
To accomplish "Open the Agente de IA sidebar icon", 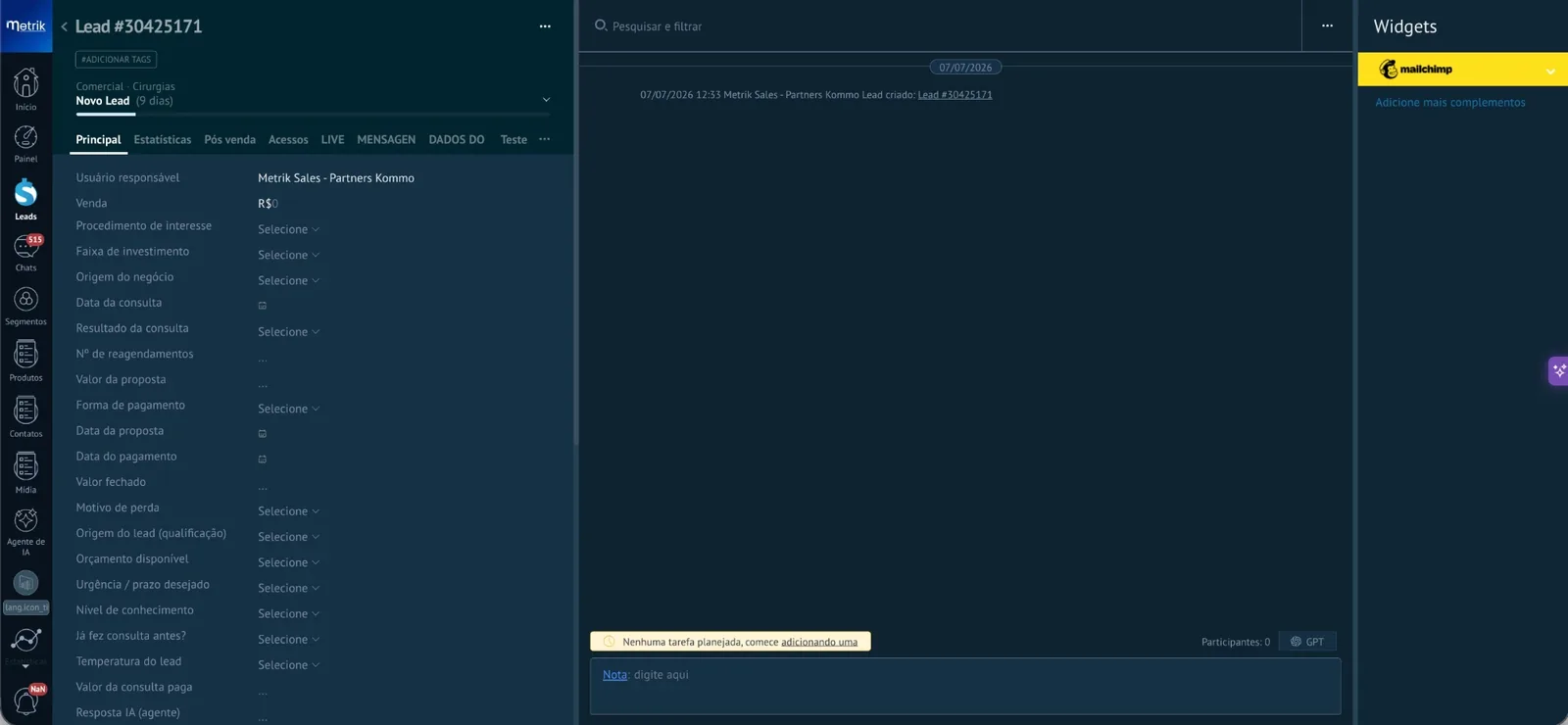I will coord(25,531).
